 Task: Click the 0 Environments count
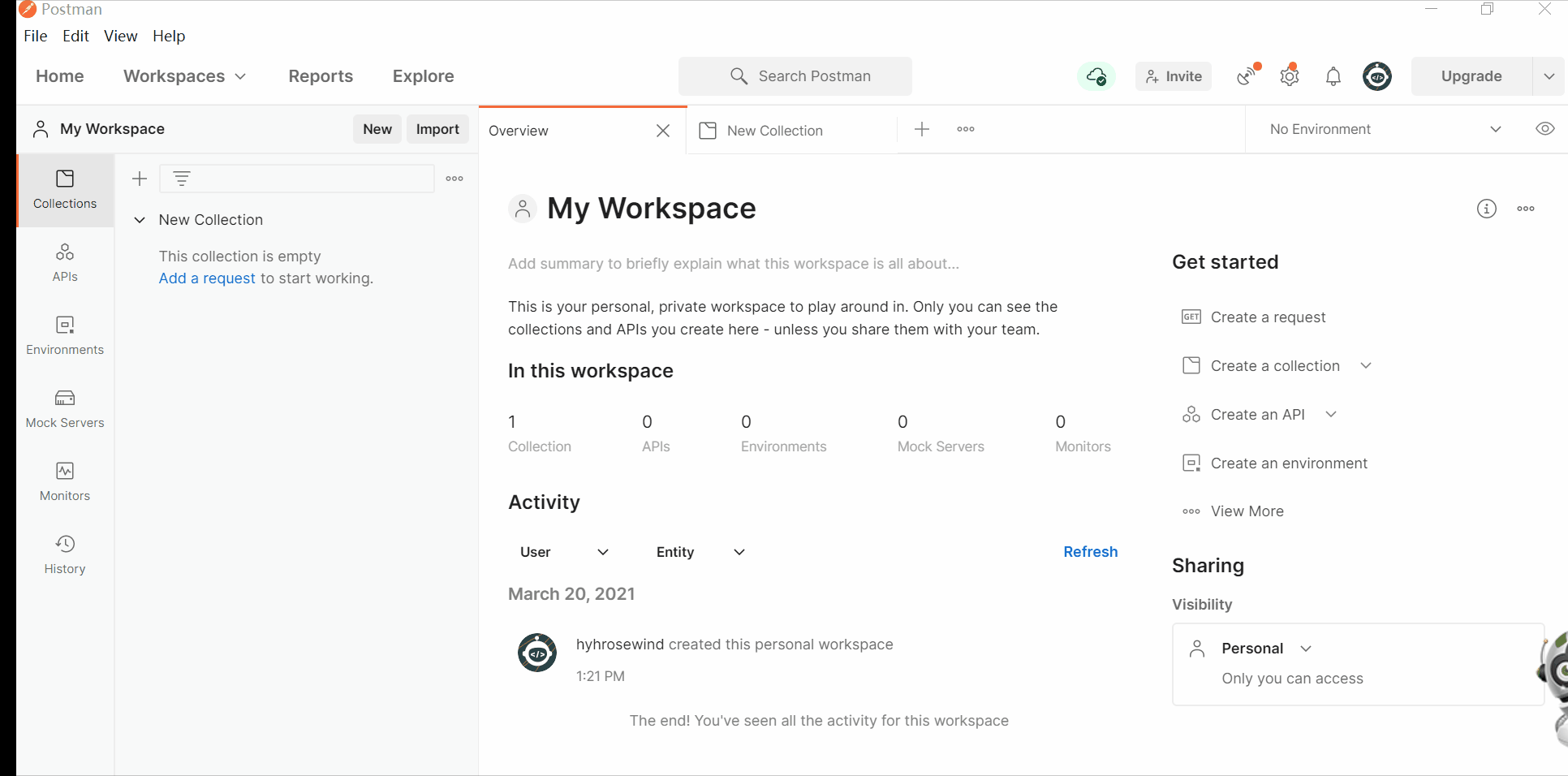click(783, 433)
